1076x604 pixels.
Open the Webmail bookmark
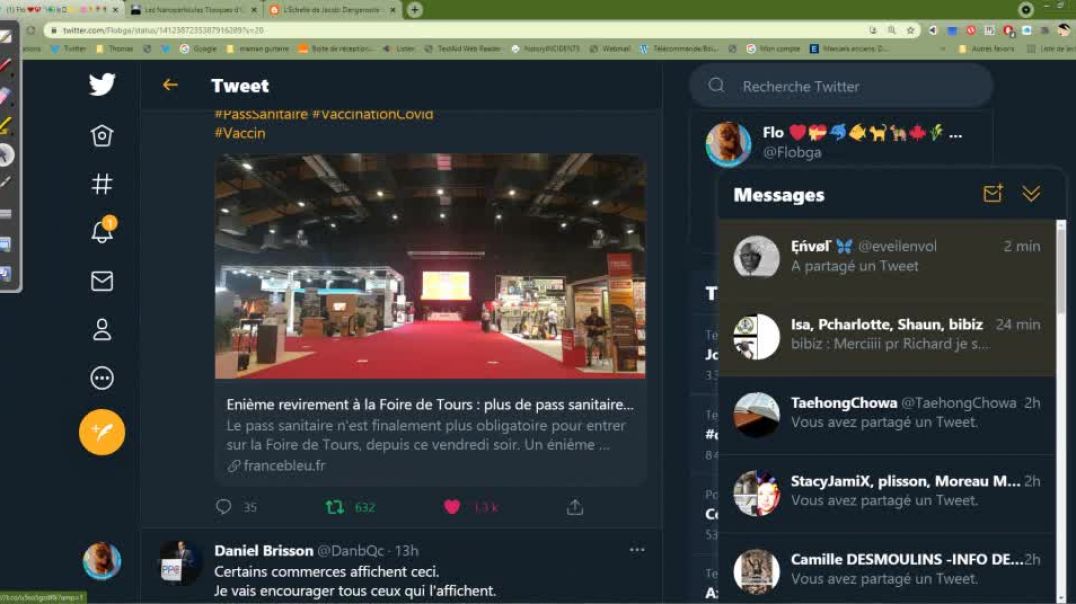click(x=610, y=49)
